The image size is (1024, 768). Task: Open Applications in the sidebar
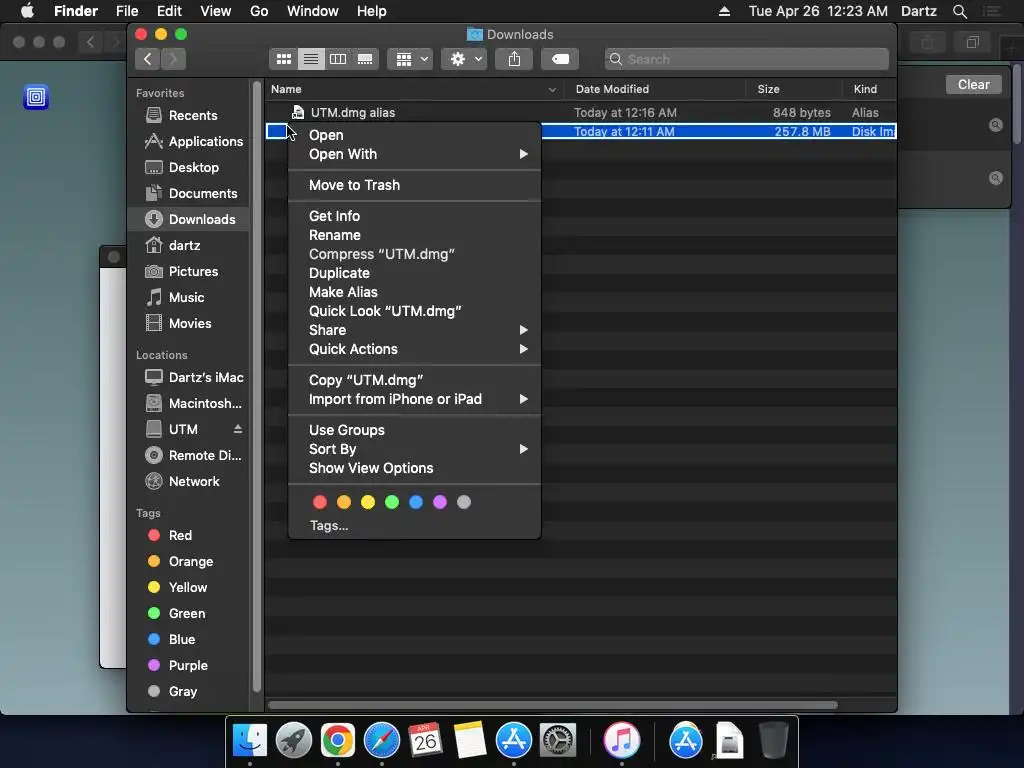pos(188,142)
